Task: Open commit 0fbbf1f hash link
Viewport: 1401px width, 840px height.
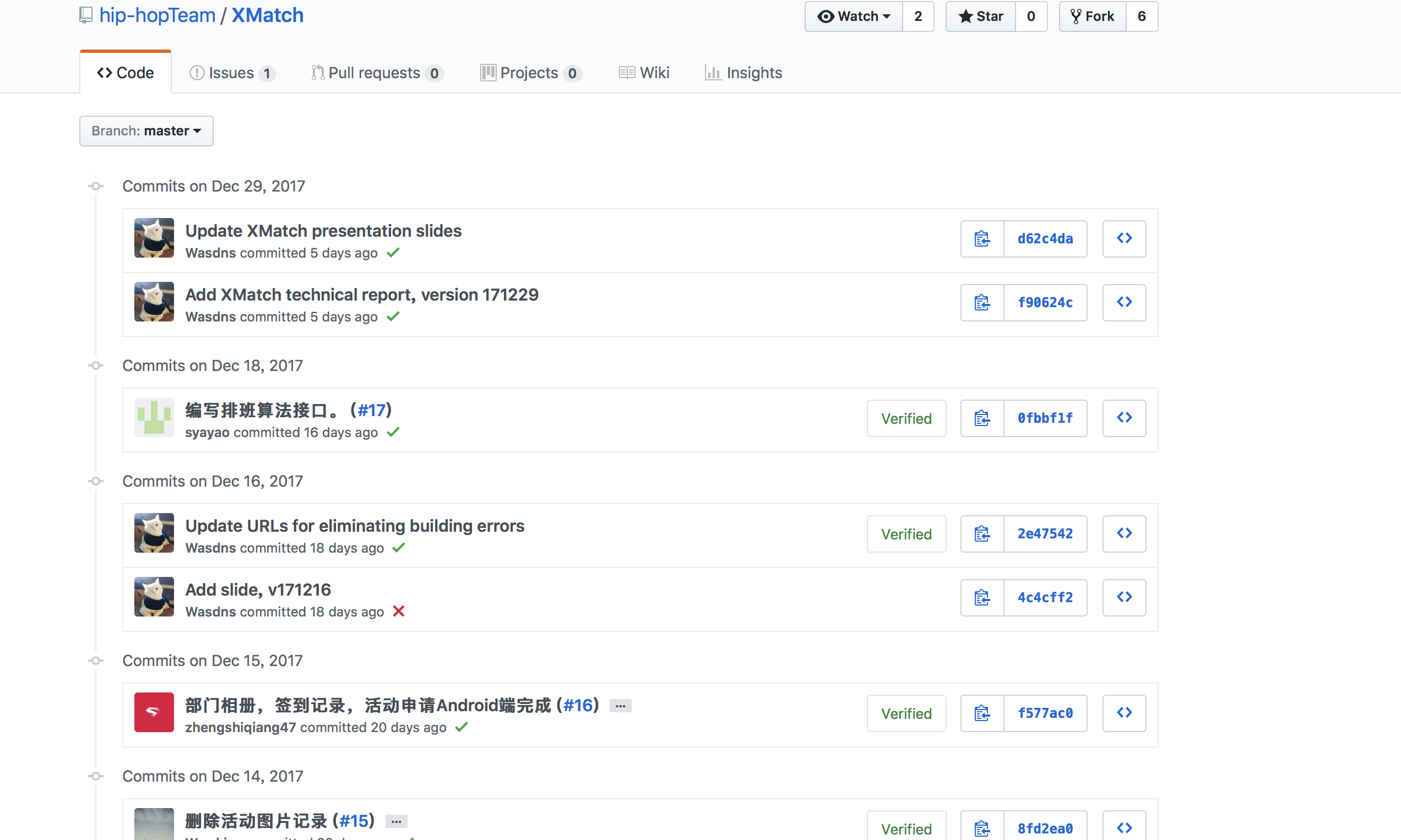Action: [1045, 418]
